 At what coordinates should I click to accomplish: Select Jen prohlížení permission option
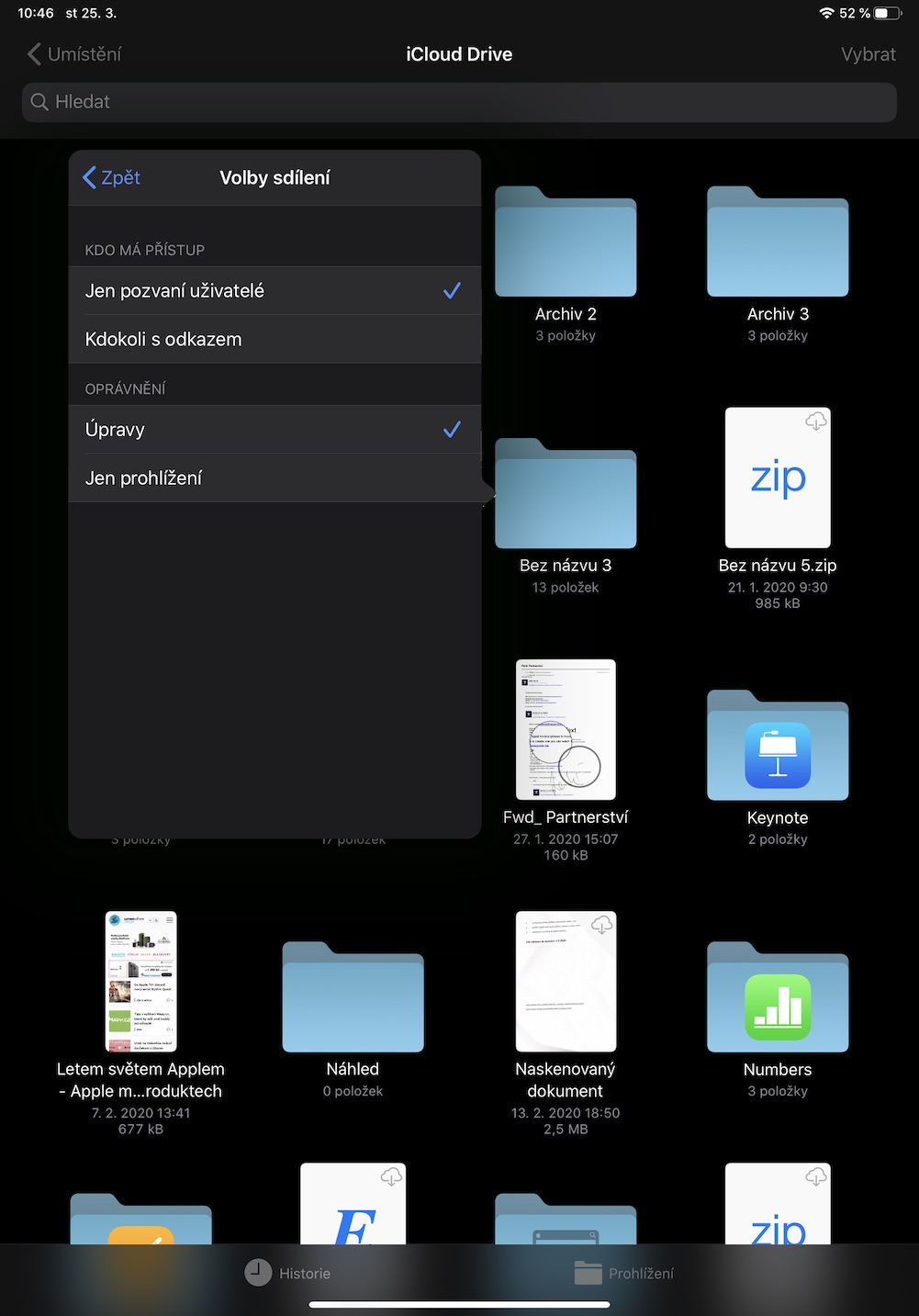point(275,478)
